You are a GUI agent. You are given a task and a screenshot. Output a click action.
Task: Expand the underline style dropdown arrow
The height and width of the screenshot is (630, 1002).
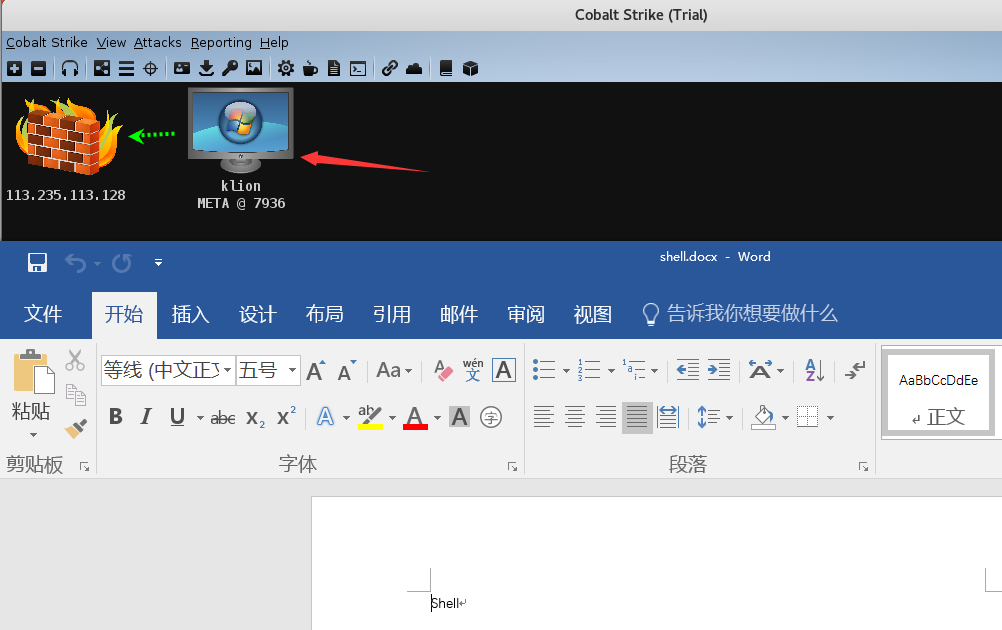(x=200, y=418)
